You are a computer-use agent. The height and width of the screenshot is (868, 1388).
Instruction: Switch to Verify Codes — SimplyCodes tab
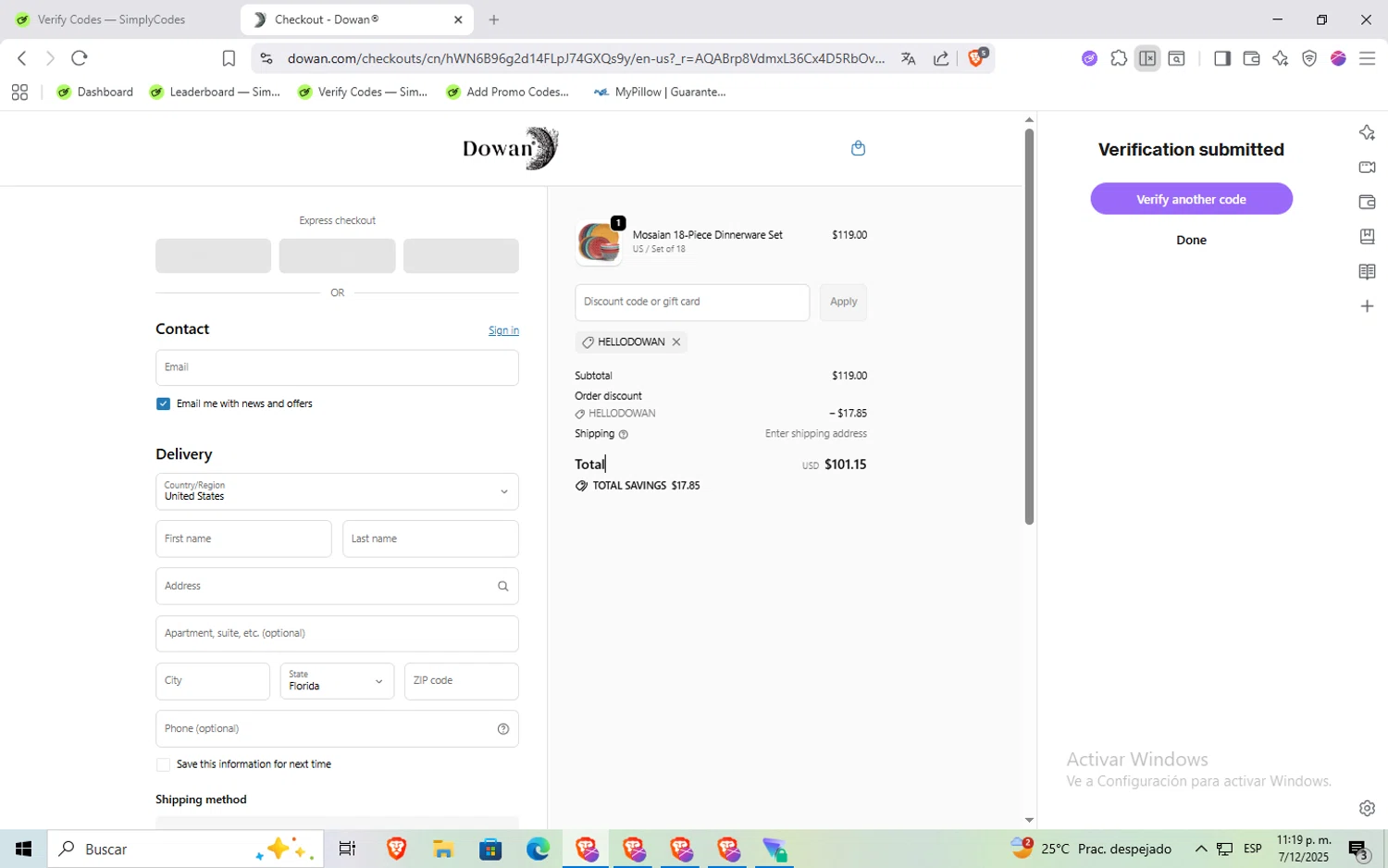(111, 19)
